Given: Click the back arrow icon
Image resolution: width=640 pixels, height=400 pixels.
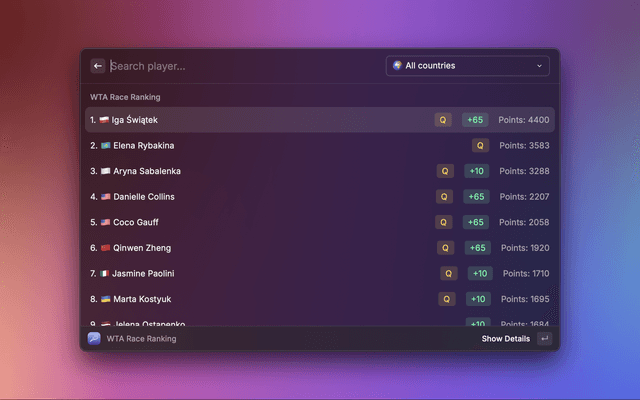Looking at the screenshot, I should click(x=98, y=66).
